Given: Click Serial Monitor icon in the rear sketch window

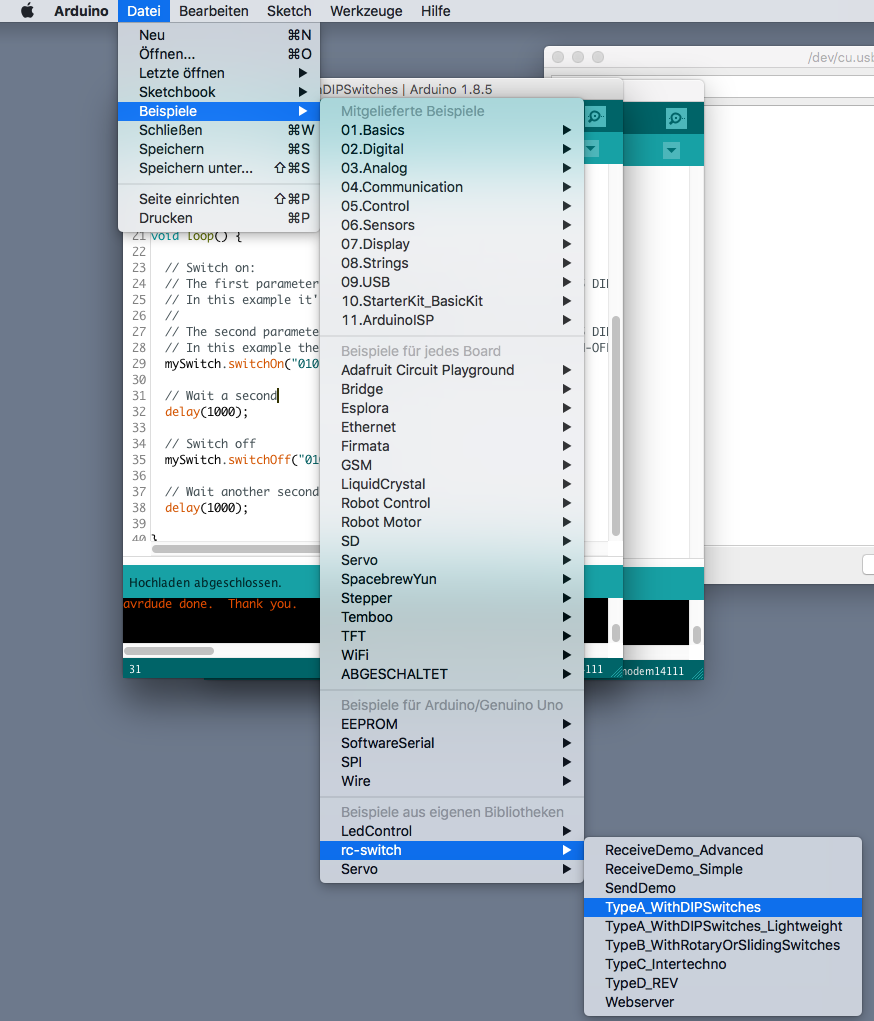Looking at the screenshot, I should pyautogui.click(x=677, y=119).
